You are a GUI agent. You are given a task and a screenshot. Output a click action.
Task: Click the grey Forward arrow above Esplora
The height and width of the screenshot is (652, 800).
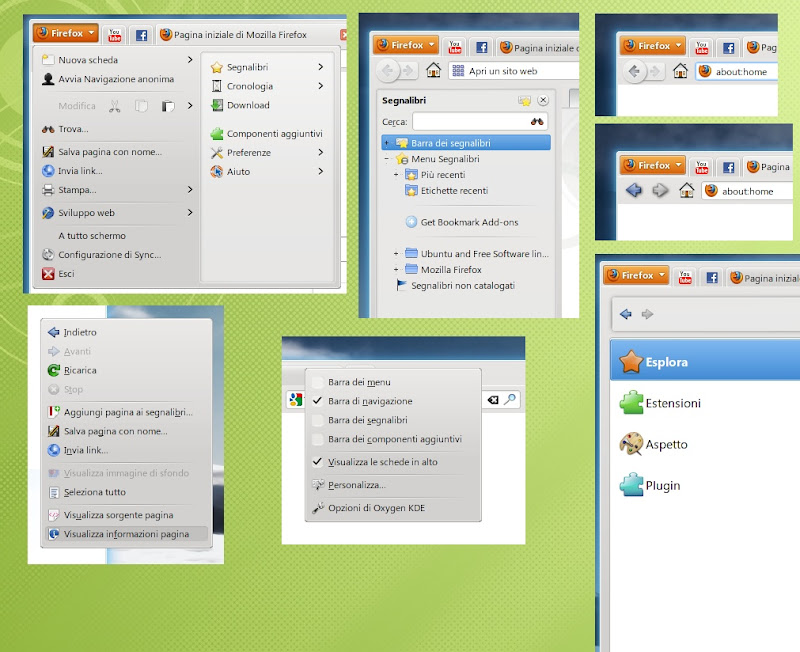tap(647, 314)
